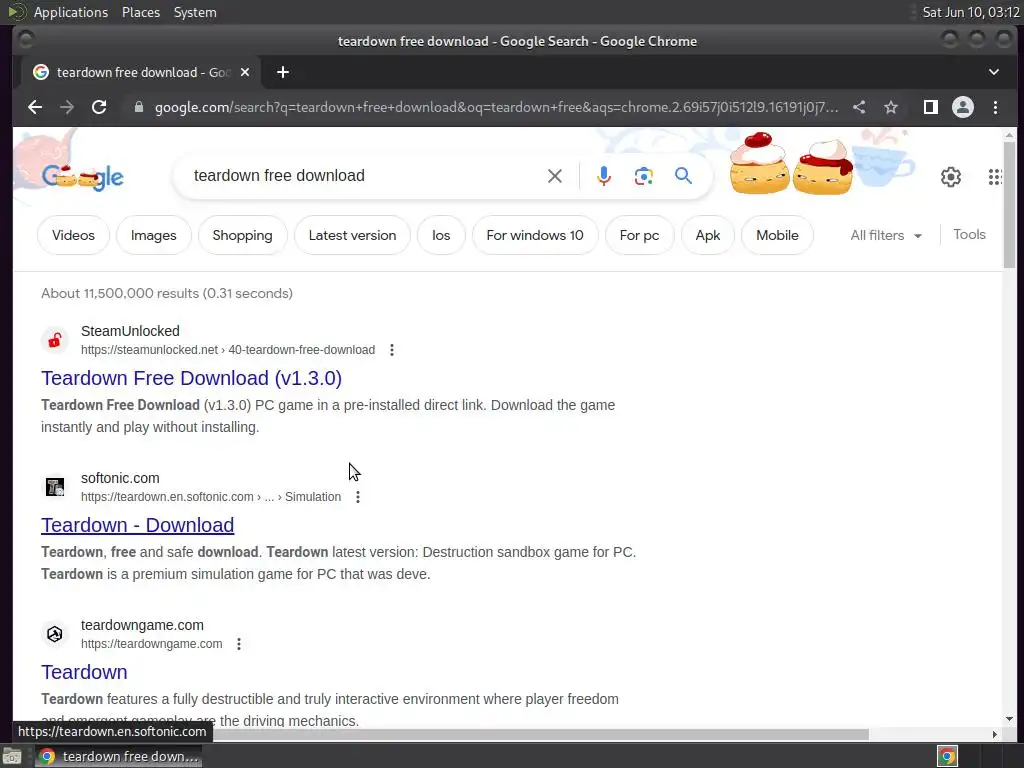The image size is (1024, 768).
Task: Bookmark this page with the star icon
Action: pyautogui.click(x=891, y=107)
